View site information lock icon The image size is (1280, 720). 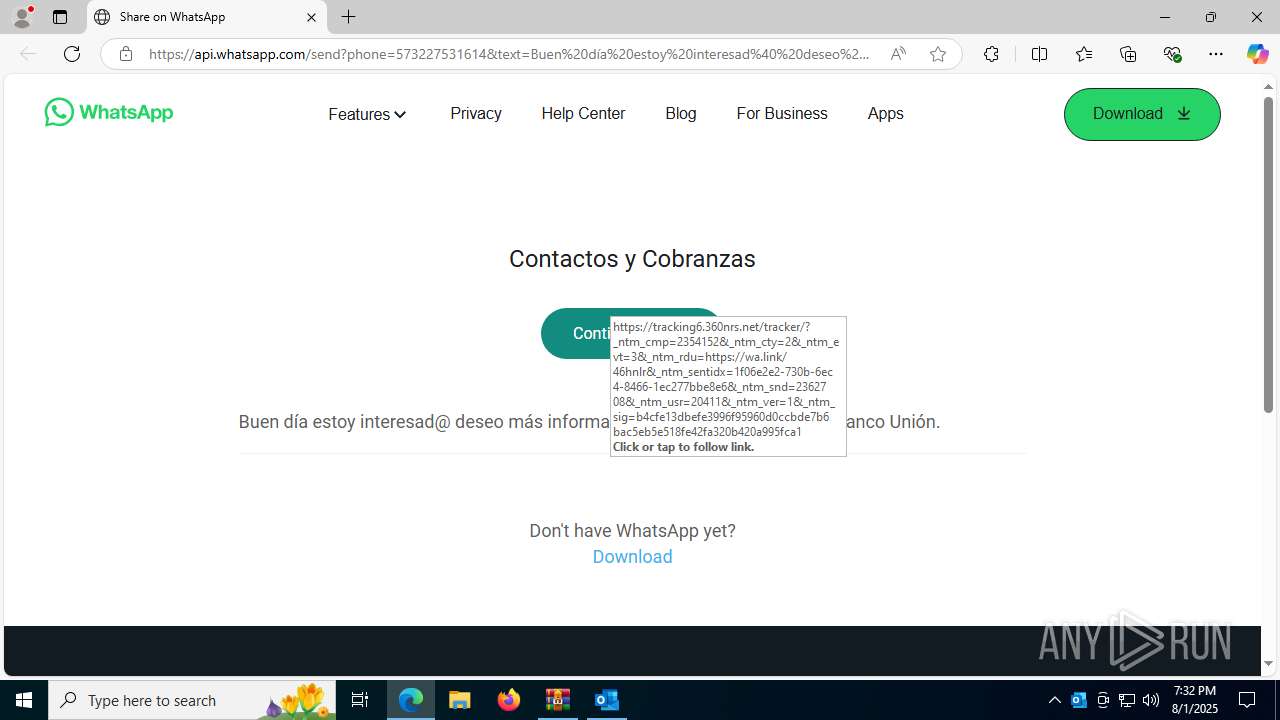click(x=125, y=54)
